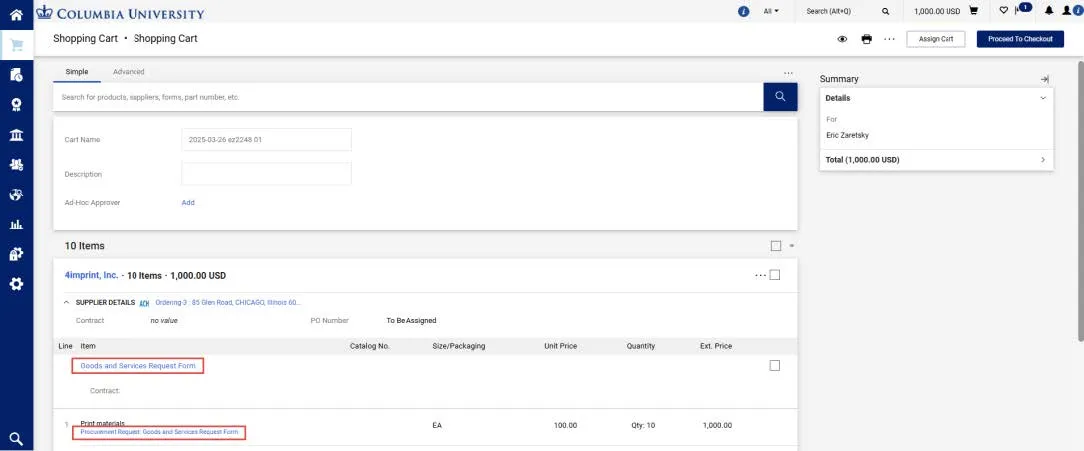Open the Sourcing globe icon in the sidebar

click(16, 194)
